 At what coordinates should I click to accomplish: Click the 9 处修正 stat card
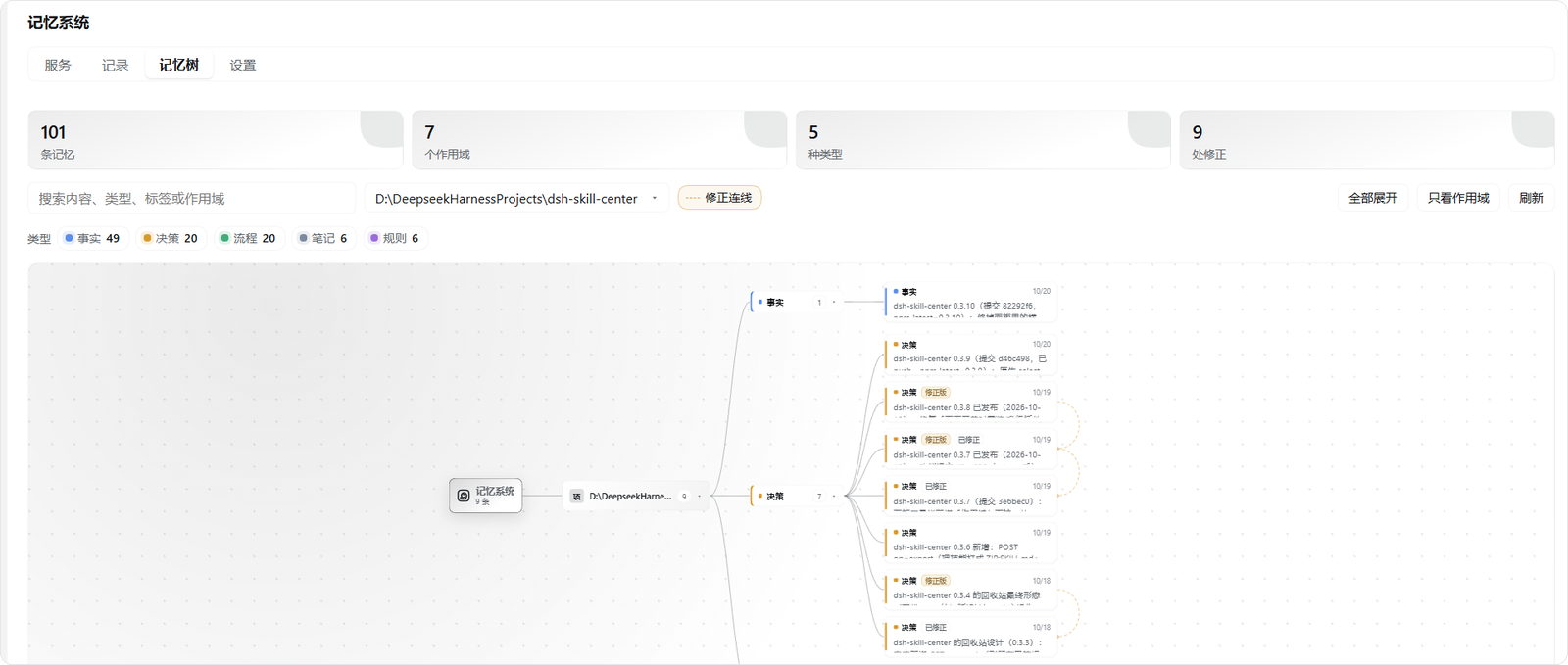[1367, 140]
